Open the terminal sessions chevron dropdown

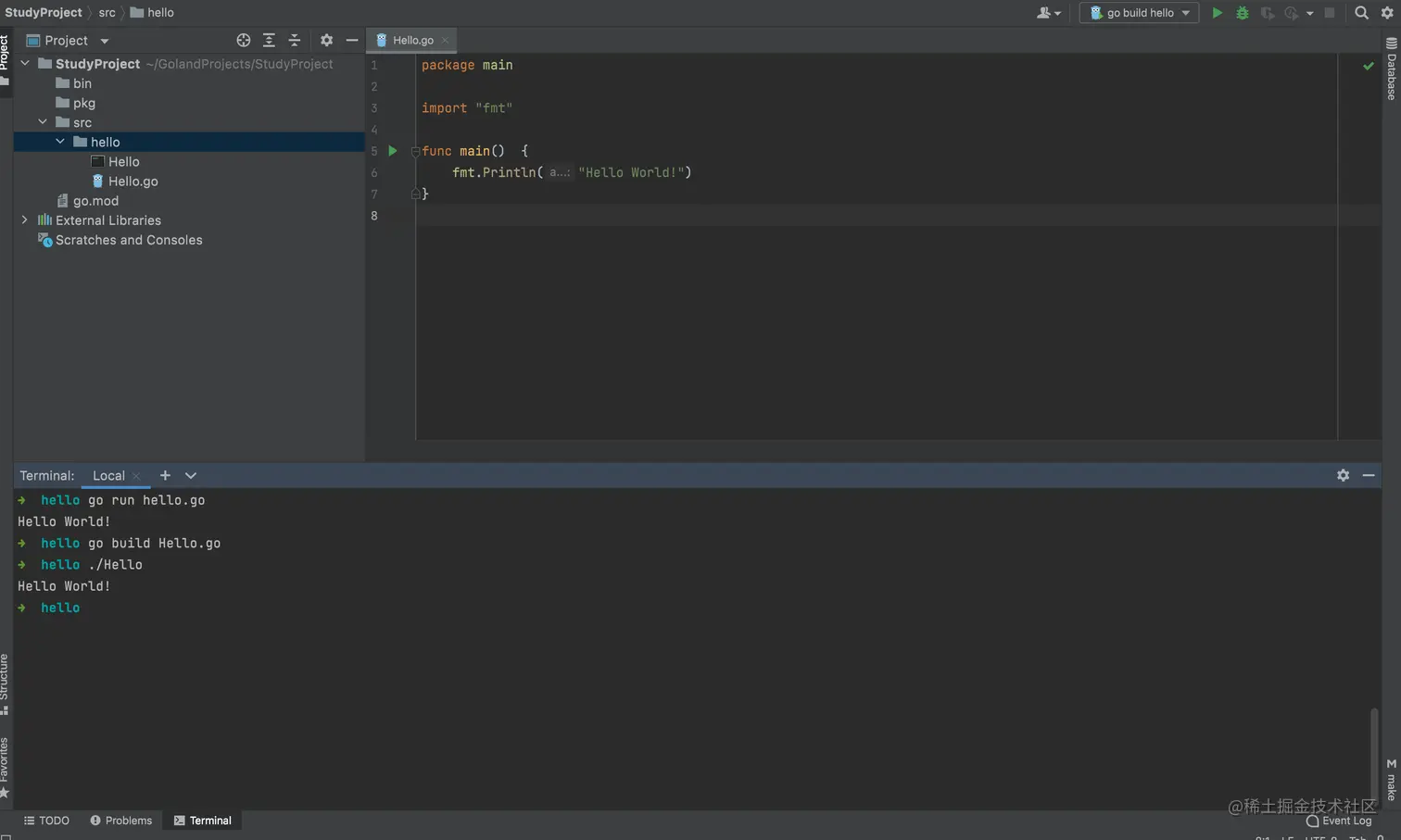191,475
